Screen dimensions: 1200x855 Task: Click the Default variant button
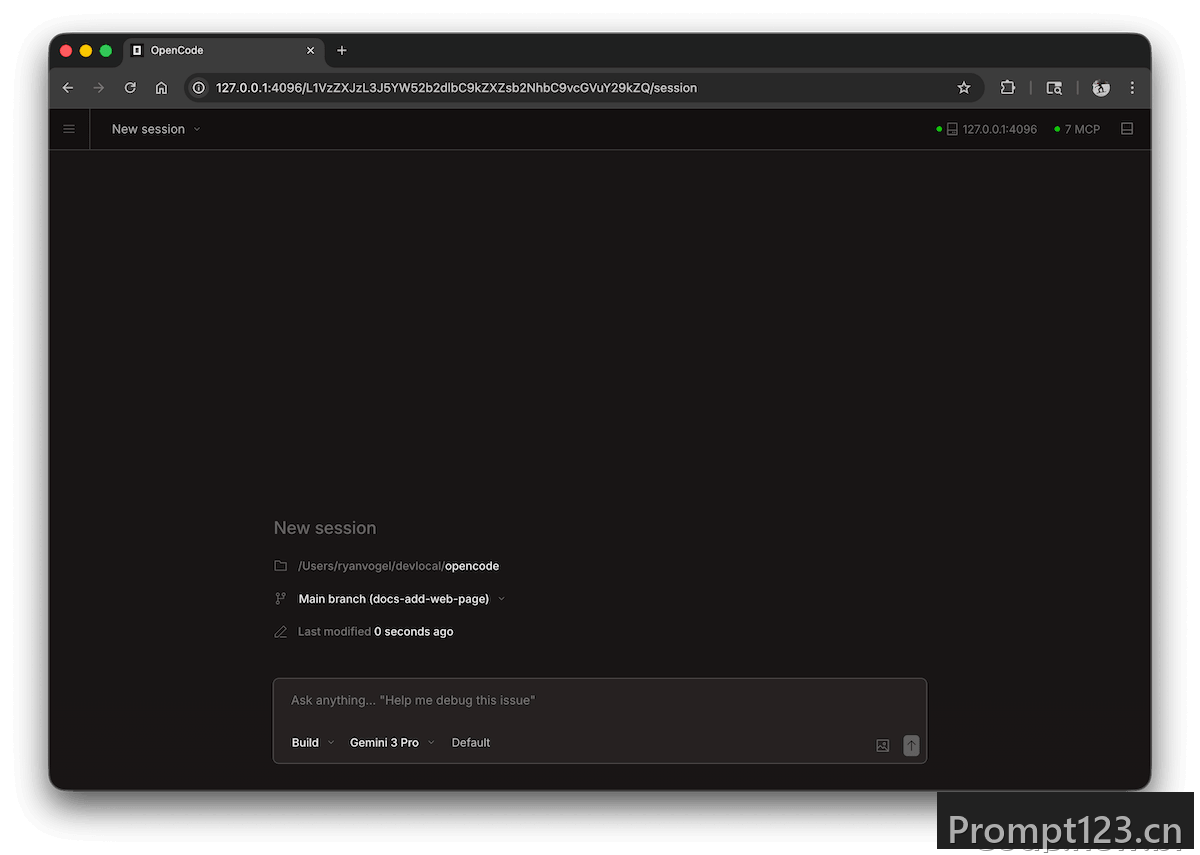tap(471, 743)
